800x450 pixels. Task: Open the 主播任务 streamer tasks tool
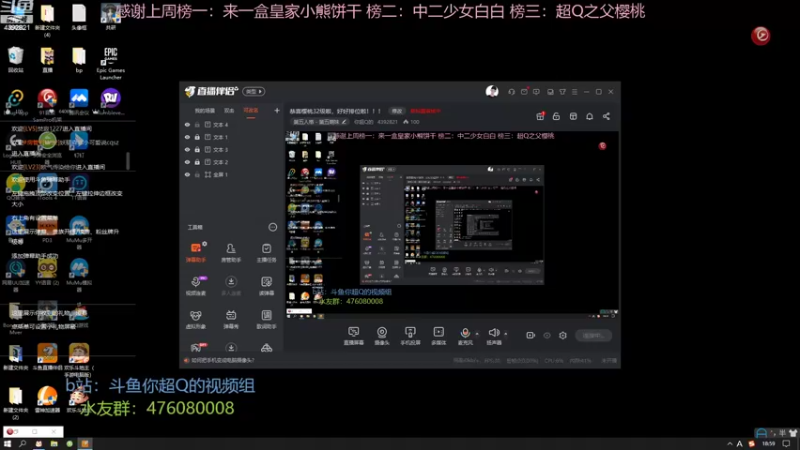pos(266,253)
